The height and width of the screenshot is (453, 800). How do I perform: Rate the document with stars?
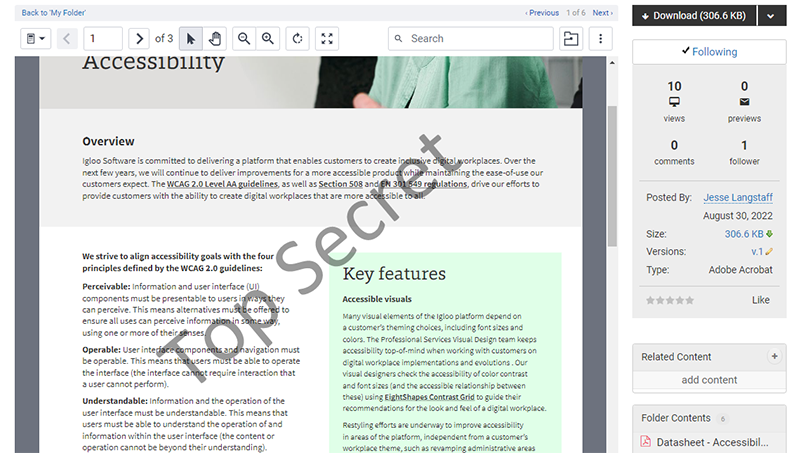(x=670, y=300)
